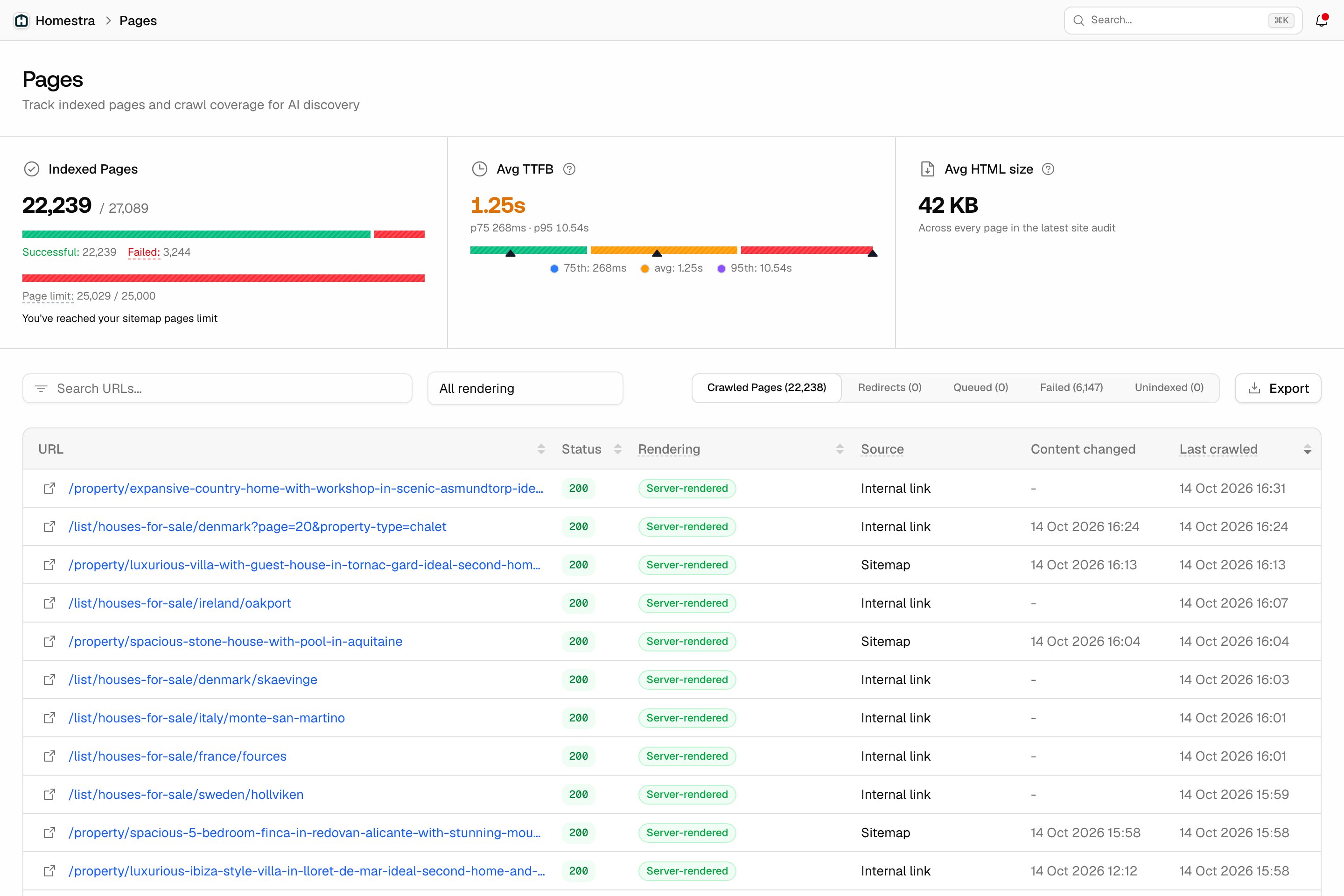Sort table by URL column arrows
Viewport: 1344px width, 896px height.
point(541,450)
